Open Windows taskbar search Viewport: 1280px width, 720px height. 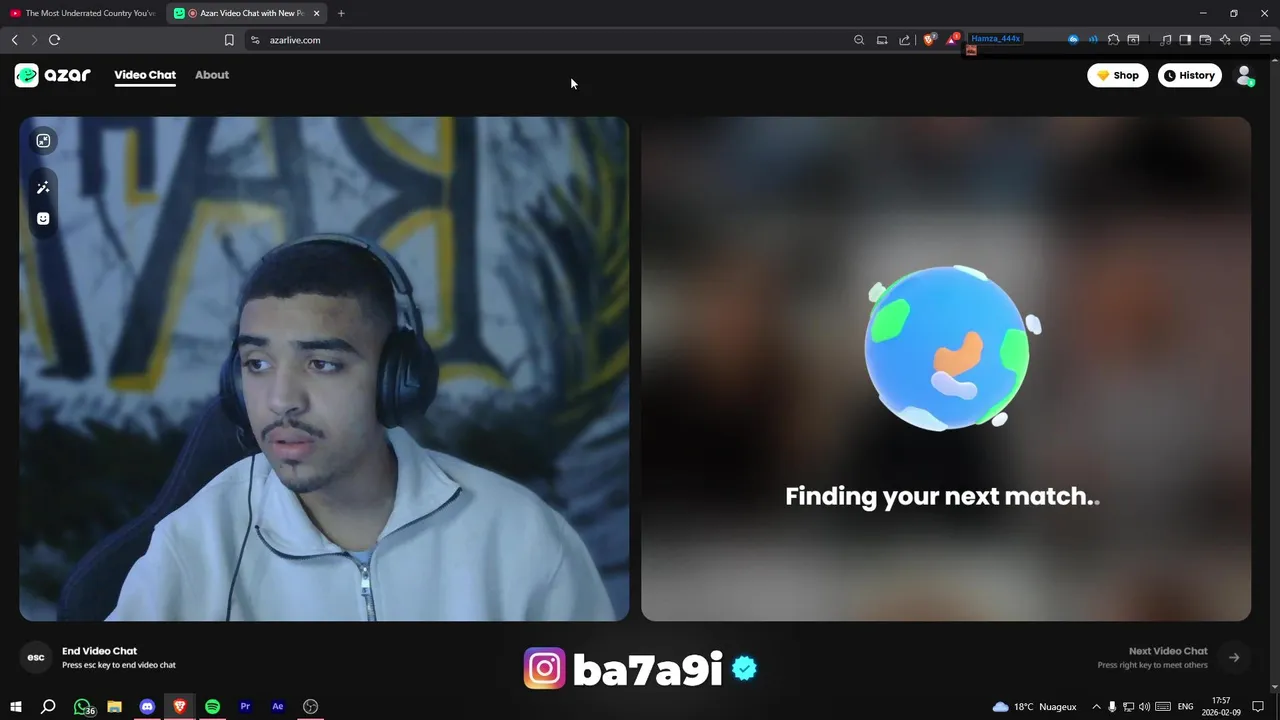(48, 706)
